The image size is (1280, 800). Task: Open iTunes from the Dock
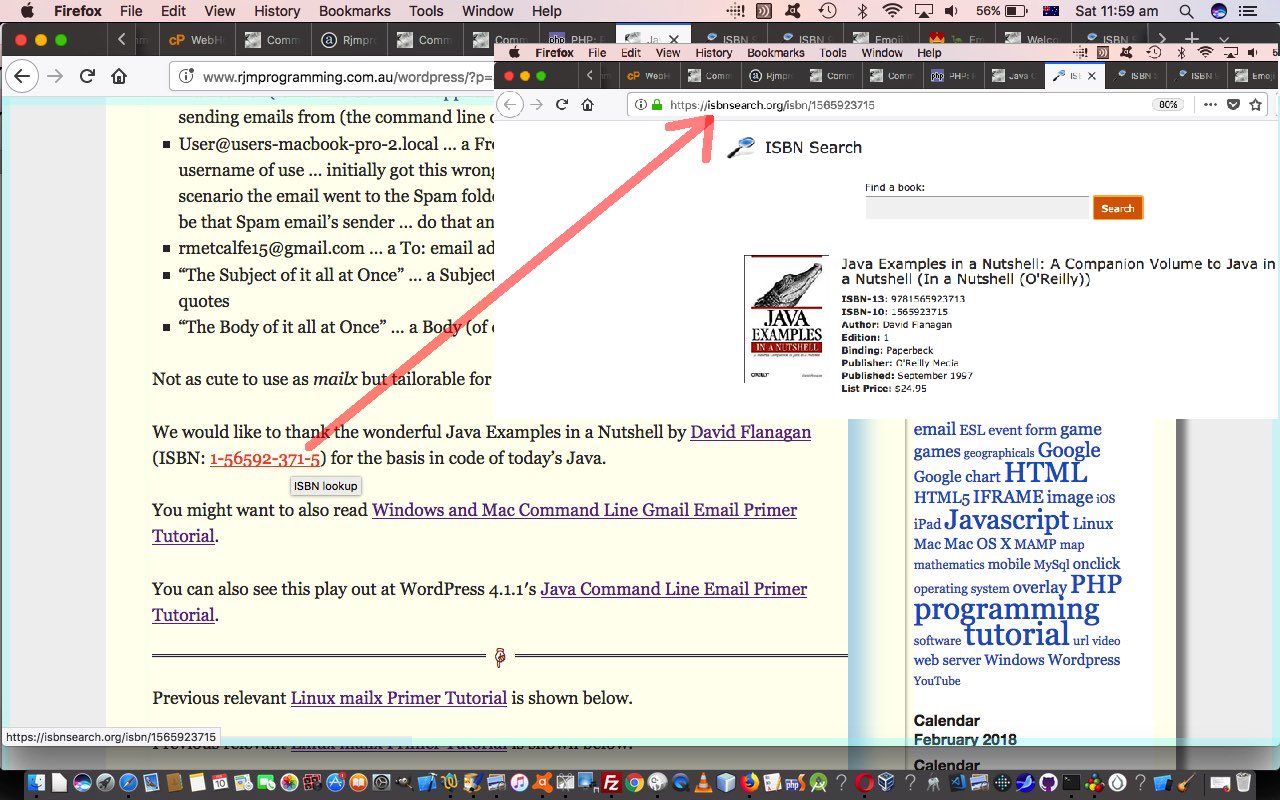[519, 783]
